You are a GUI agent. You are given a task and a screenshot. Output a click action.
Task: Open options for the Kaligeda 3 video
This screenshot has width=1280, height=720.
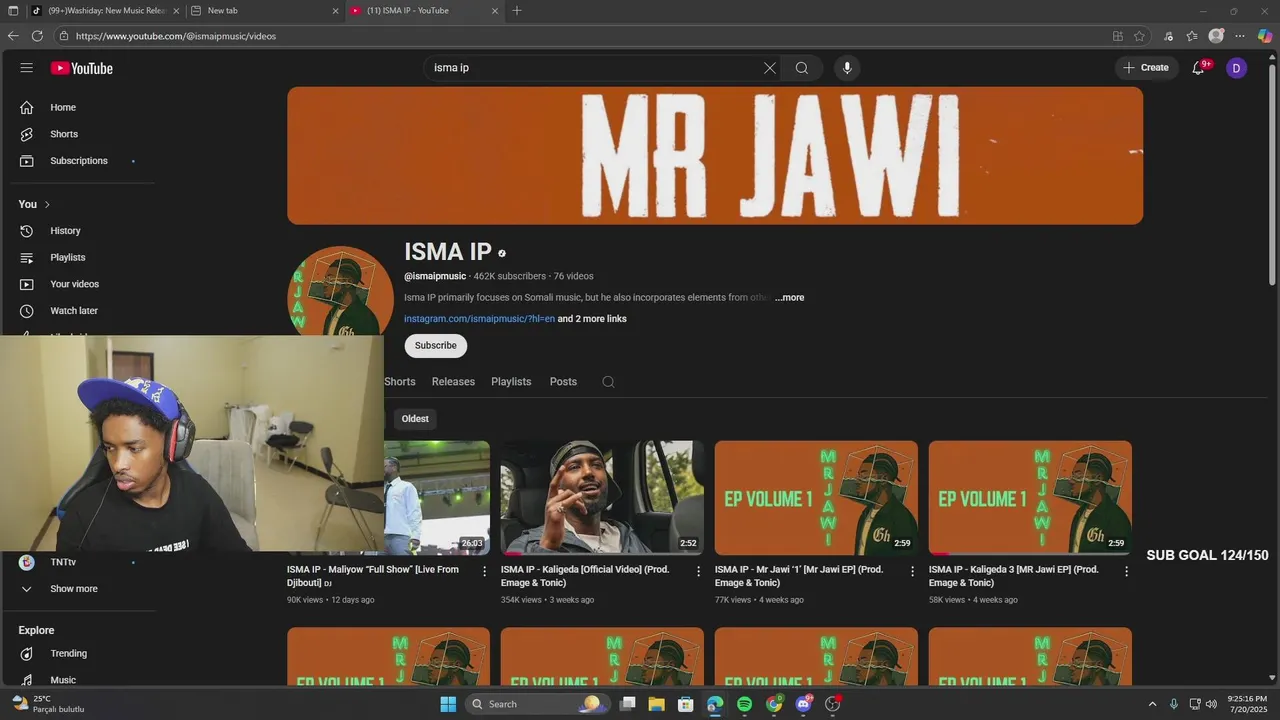click(x=1126, y=571)
